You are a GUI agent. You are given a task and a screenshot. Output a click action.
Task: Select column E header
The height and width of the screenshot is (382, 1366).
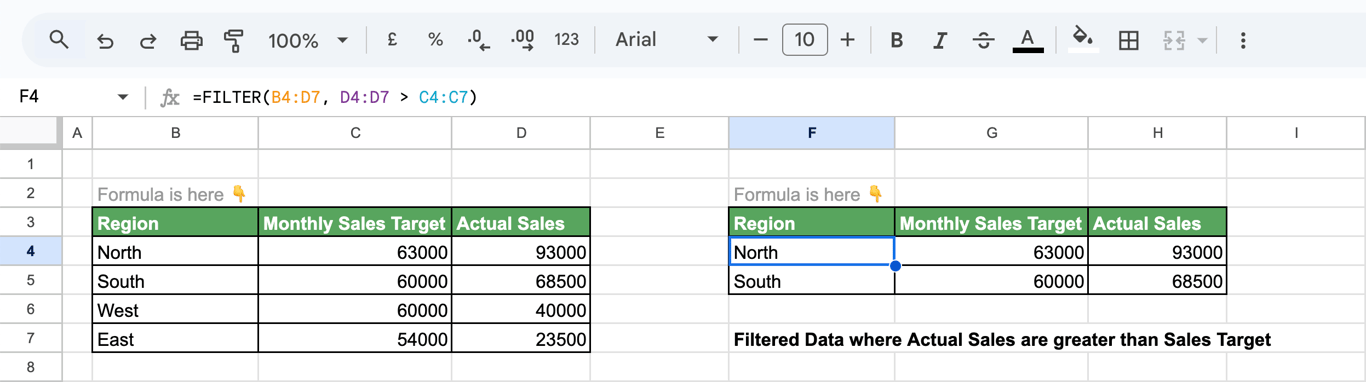pyautogui.click(x=659, y=132)
